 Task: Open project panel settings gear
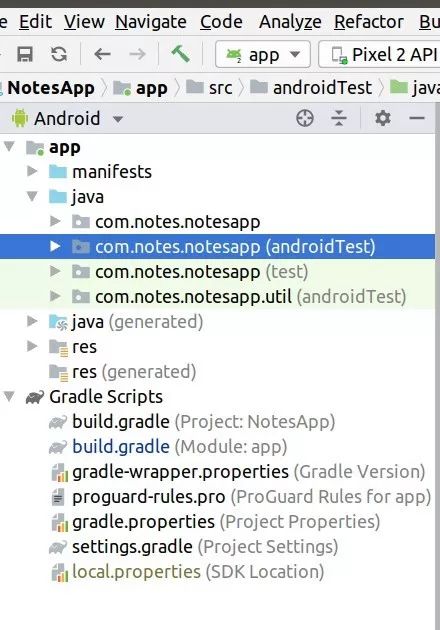pos(383,119)
